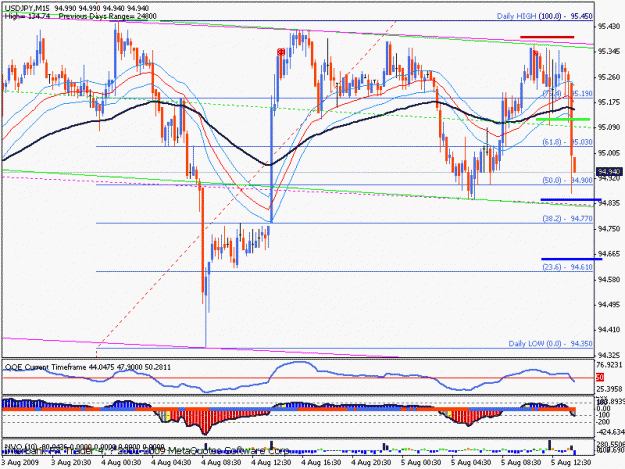The height and width of the screenshot is (469, 625).
Task: Click the 5 Aug 12:30 time axis label
Action: click(571, 462)
